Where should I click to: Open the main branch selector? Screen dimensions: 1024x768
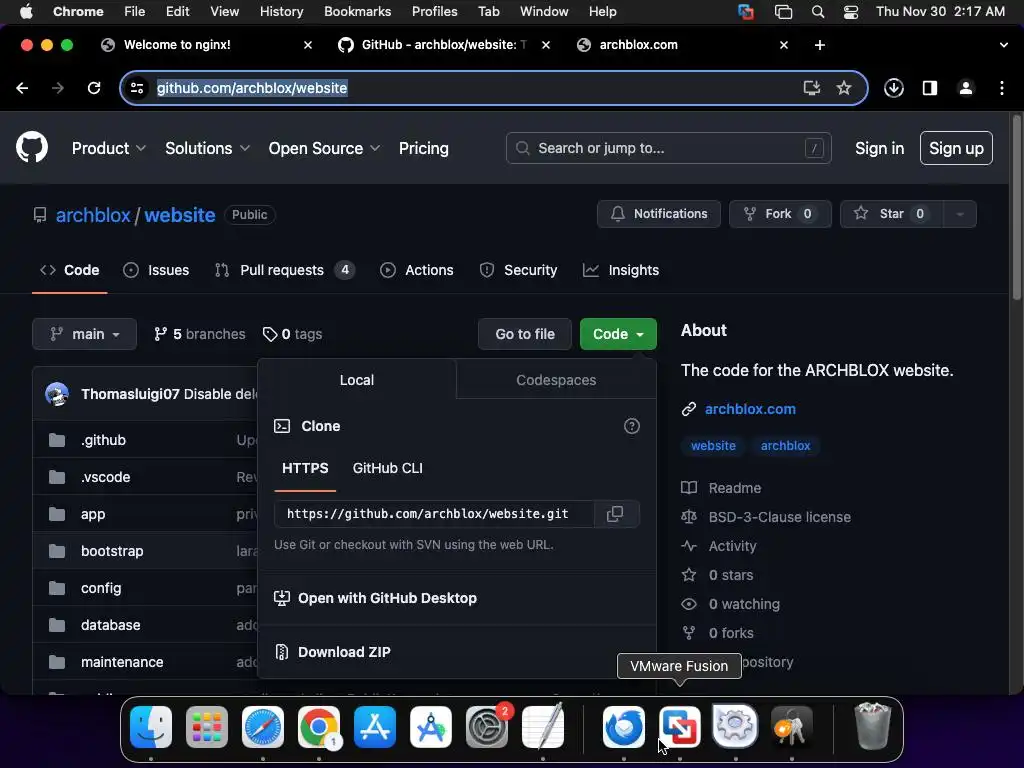84,334
